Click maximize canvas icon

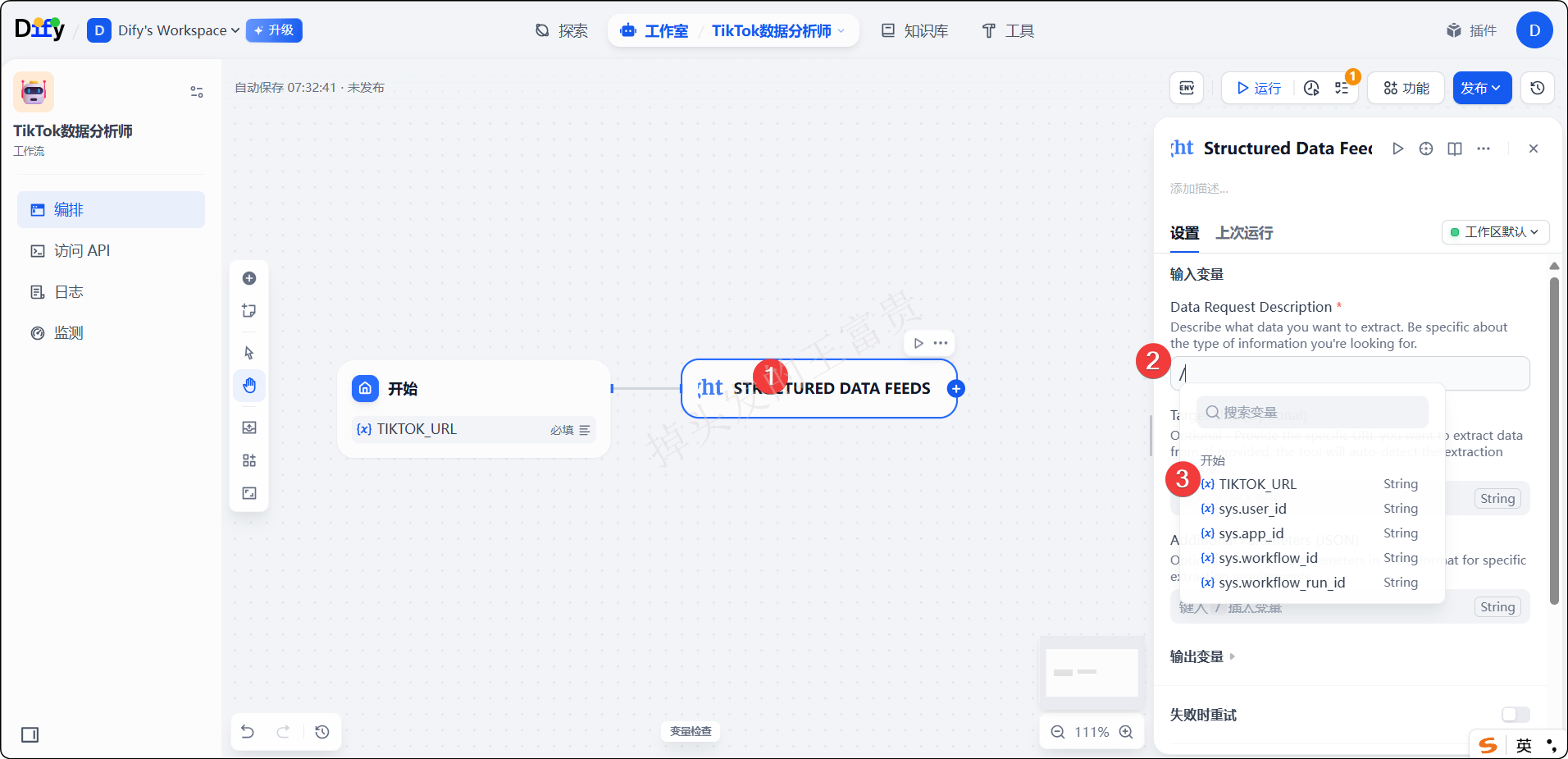click(x=249, y=493)
